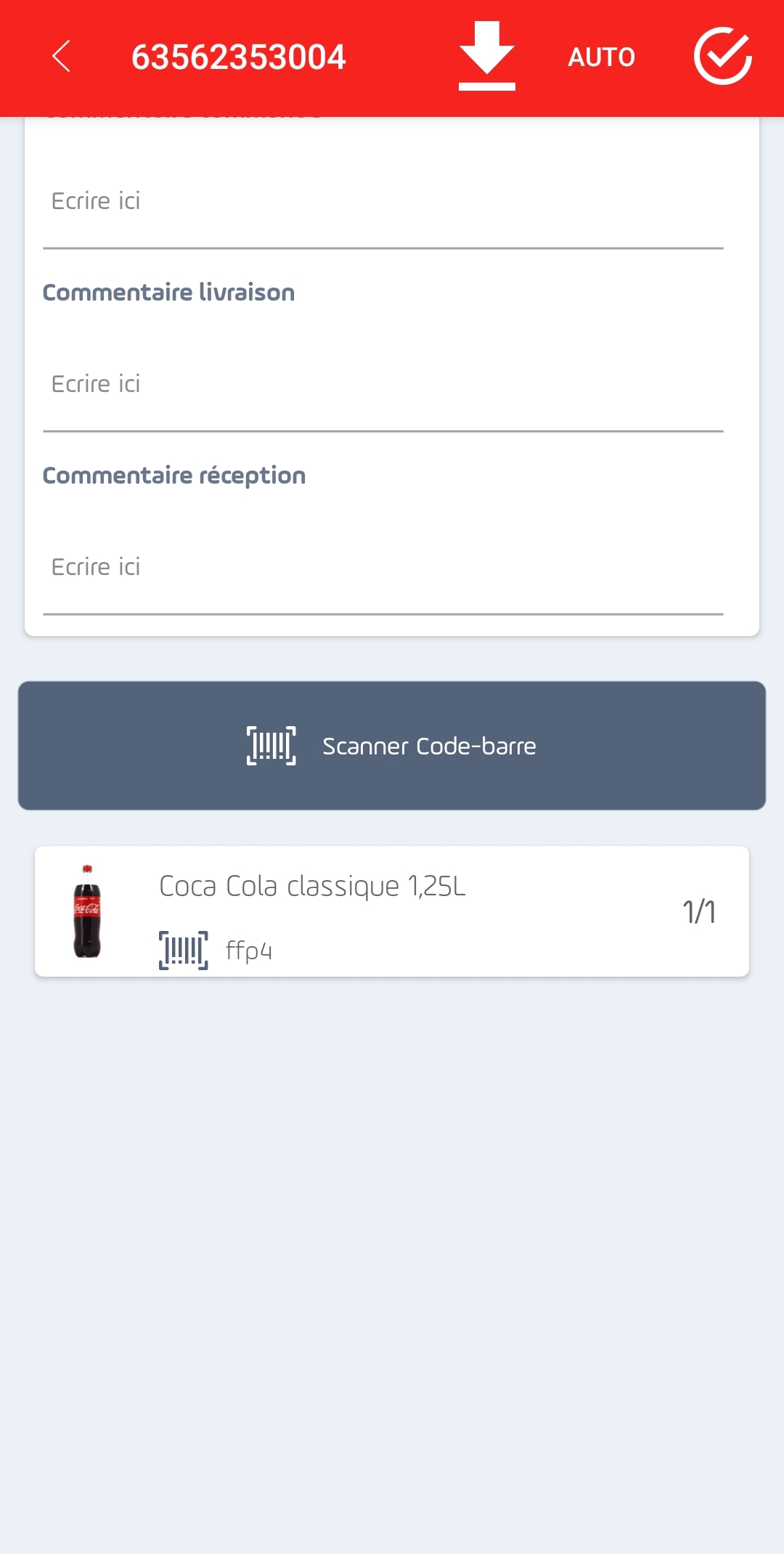Click the Commentaire réception label
784x1554 pixels.
174,476
